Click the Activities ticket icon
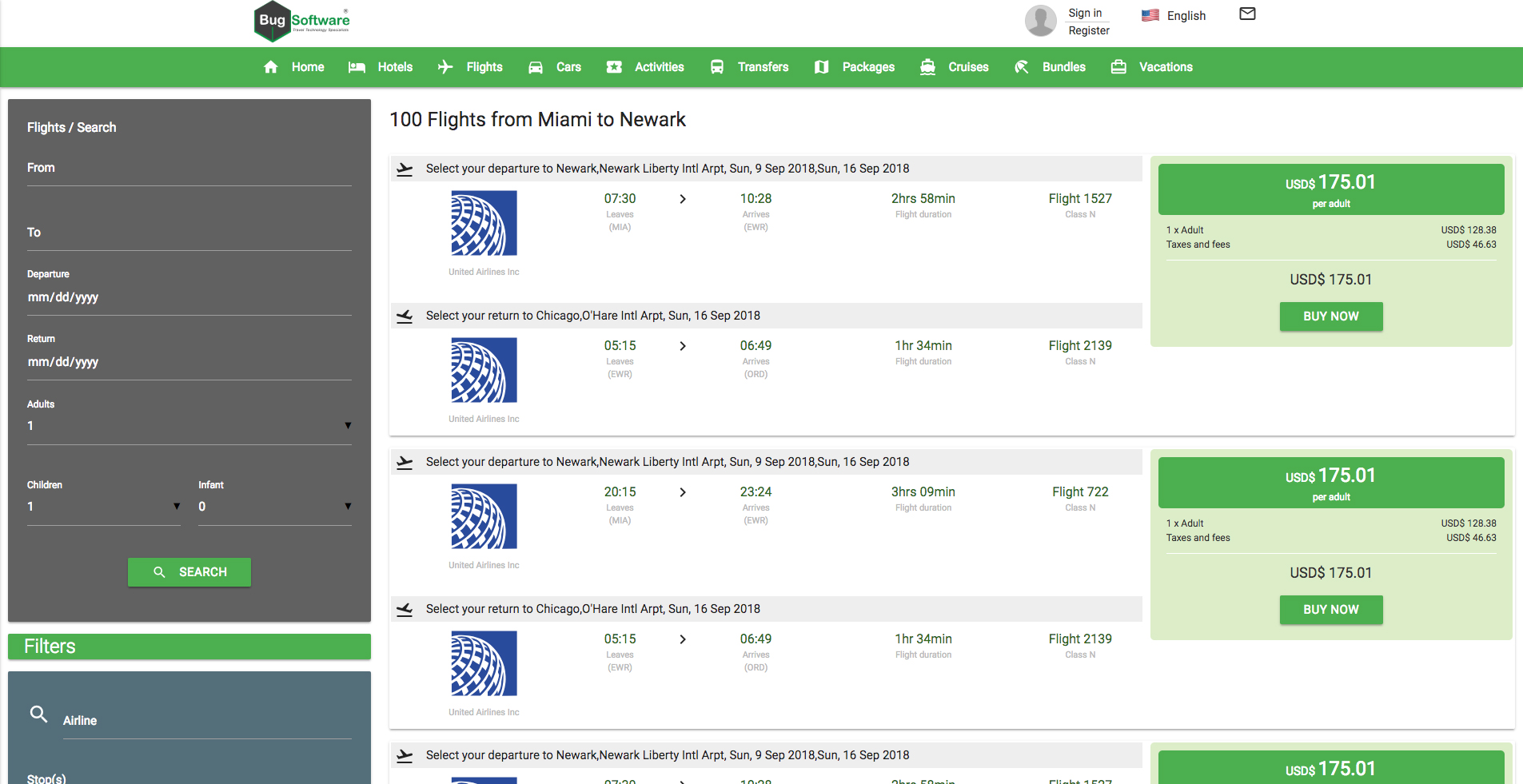 point(614,67)
